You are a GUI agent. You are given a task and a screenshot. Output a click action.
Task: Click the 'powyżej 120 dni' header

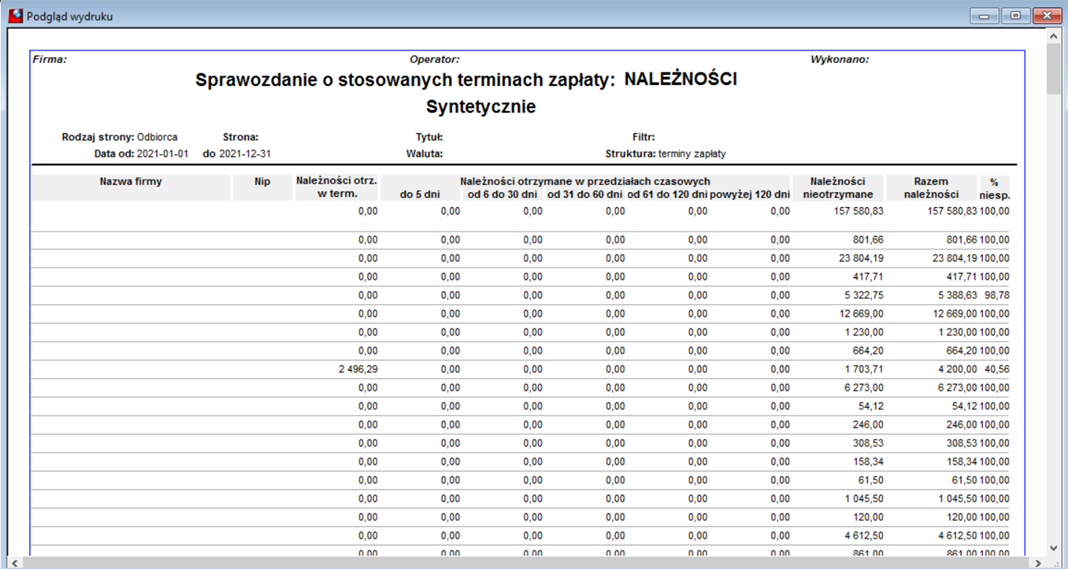(x=750, y=194)
